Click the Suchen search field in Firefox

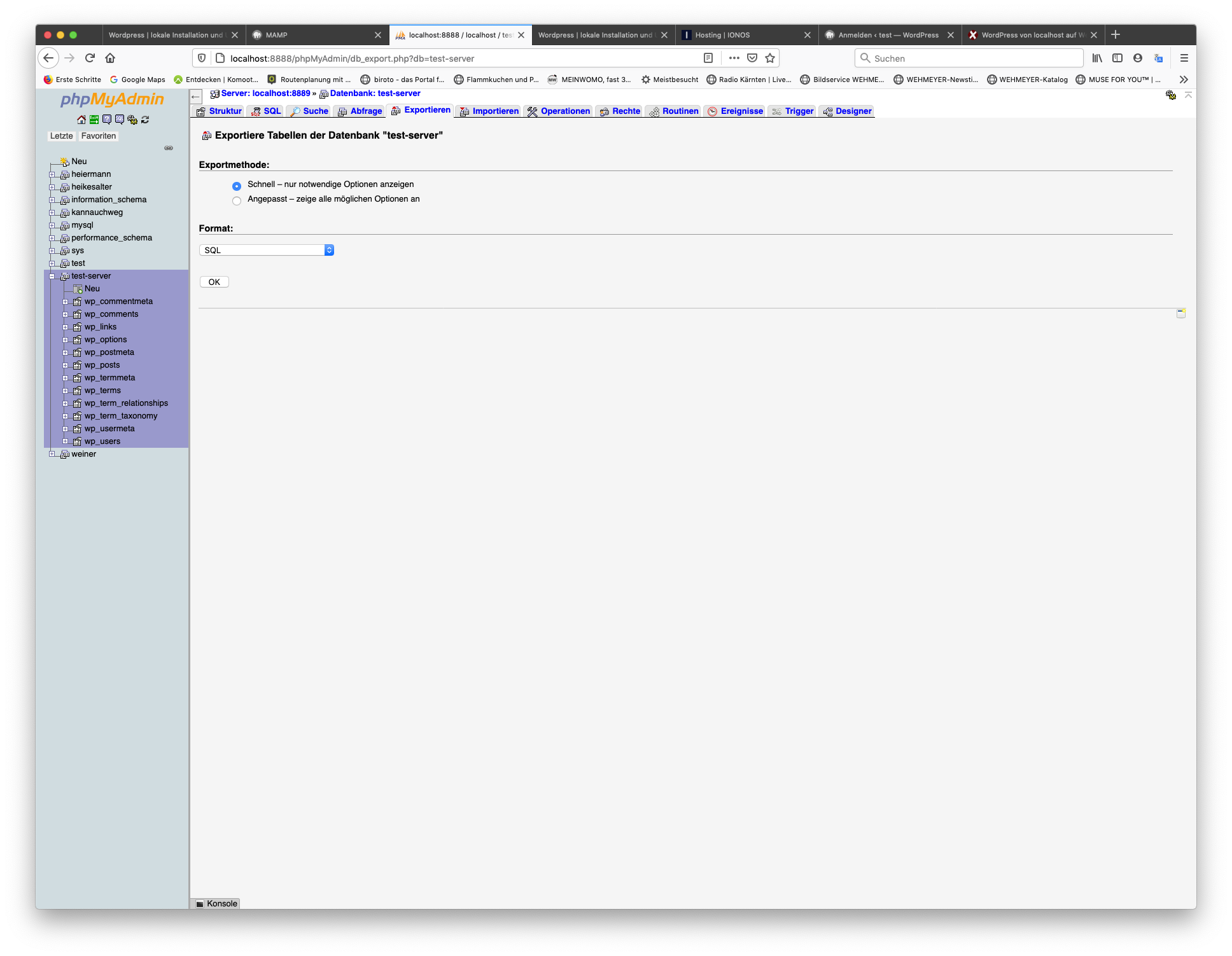(969, 59)
